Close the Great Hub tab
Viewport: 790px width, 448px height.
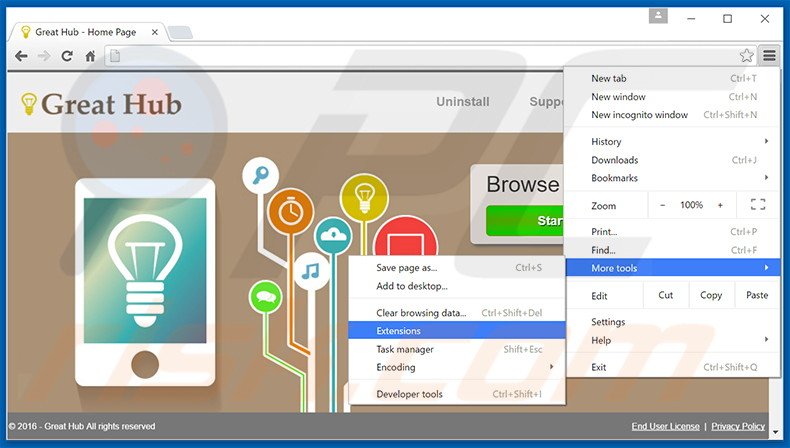click(155, 32)
